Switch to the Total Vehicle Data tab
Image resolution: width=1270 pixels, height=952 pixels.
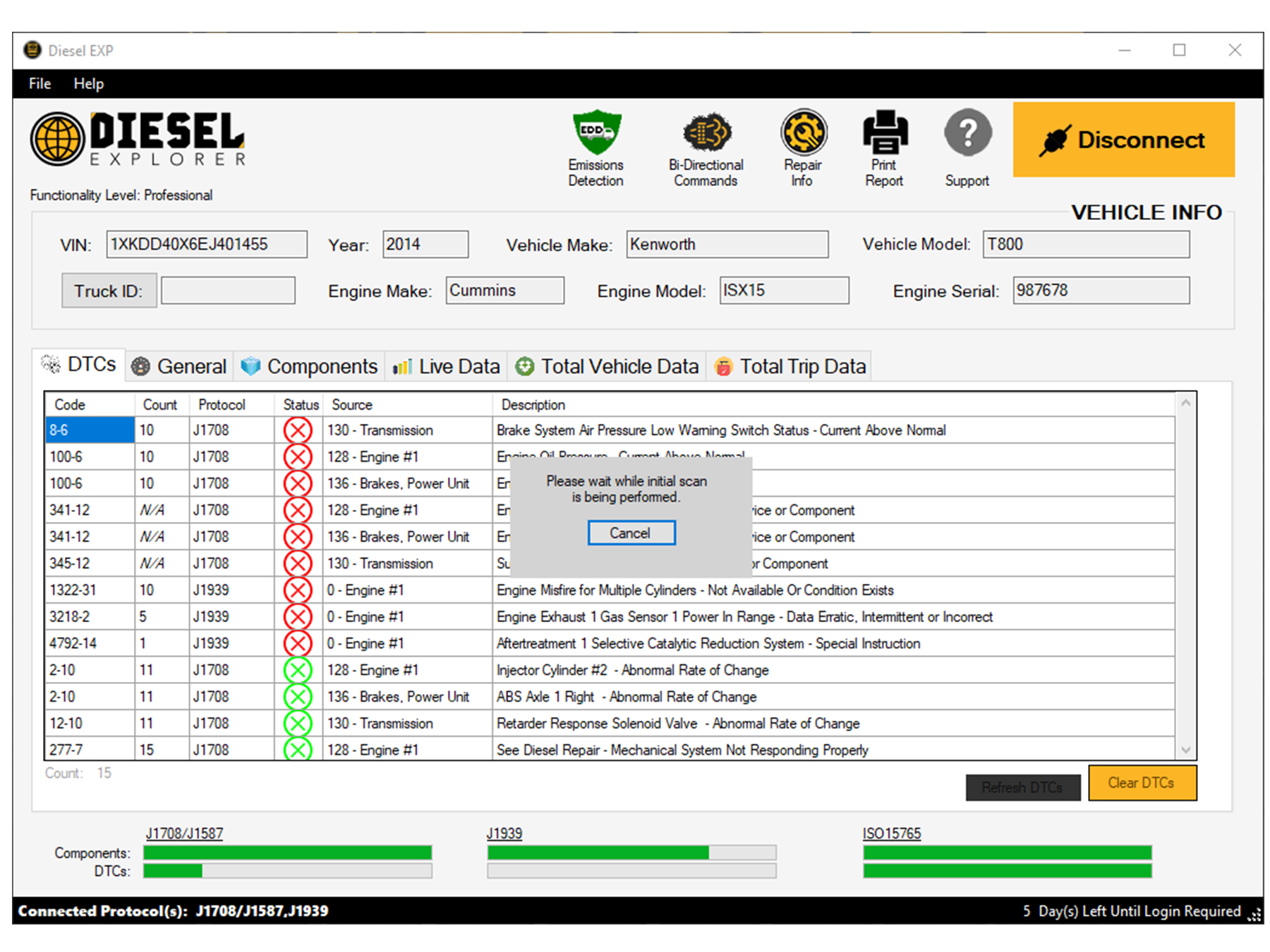click(606, 366)
